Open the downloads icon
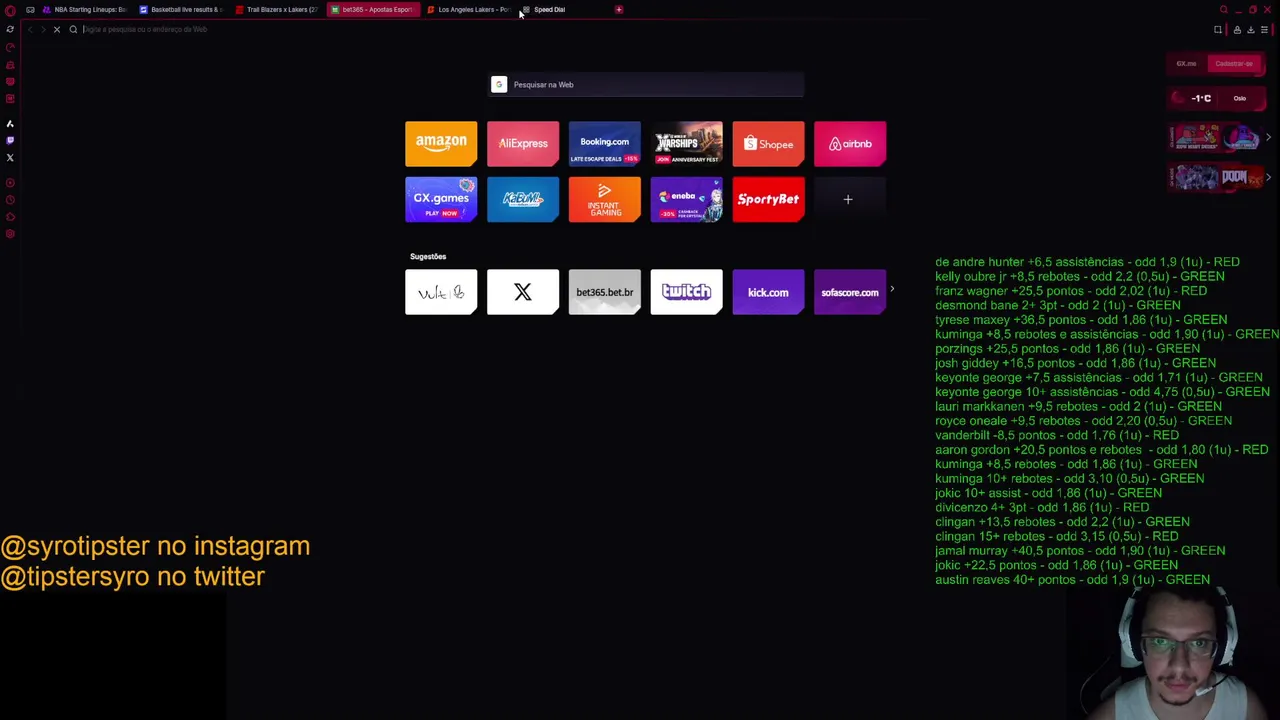This screenshot has width=1280, height=720. 1251,30
